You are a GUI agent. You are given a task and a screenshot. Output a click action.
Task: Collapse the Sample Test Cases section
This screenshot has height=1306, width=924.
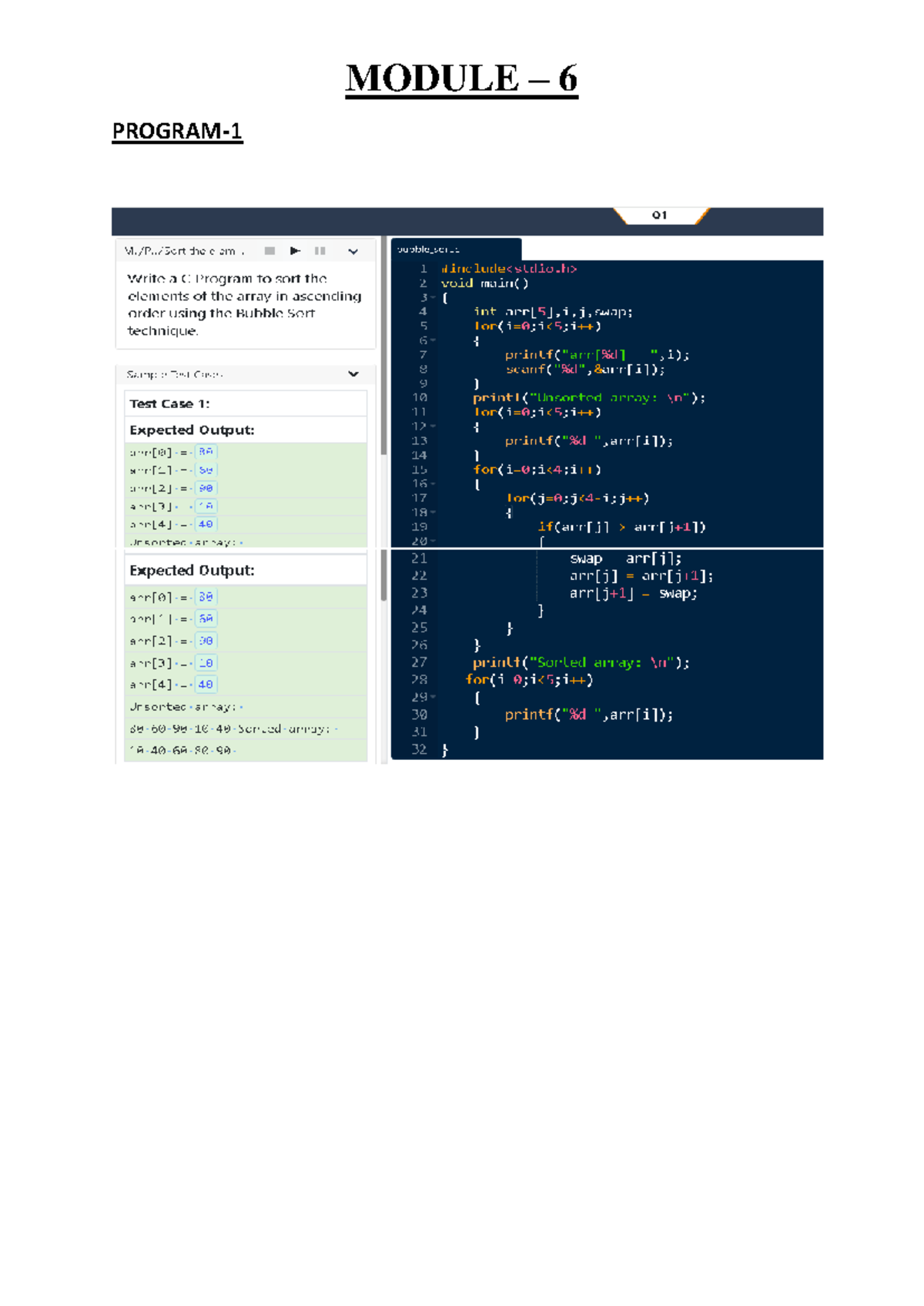[353, 374]
